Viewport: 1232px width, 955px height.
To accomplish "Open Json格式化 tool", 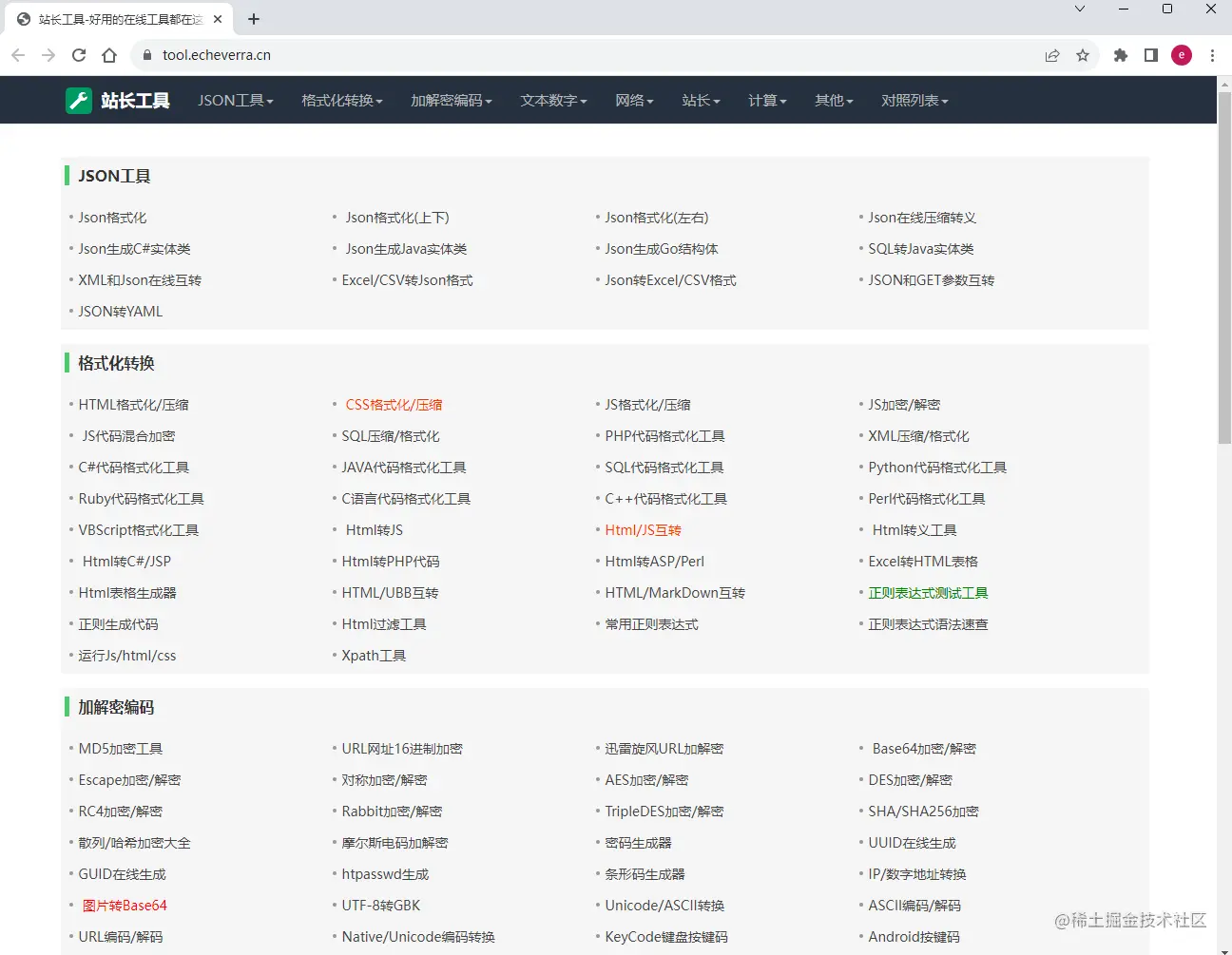I will 112,218.
